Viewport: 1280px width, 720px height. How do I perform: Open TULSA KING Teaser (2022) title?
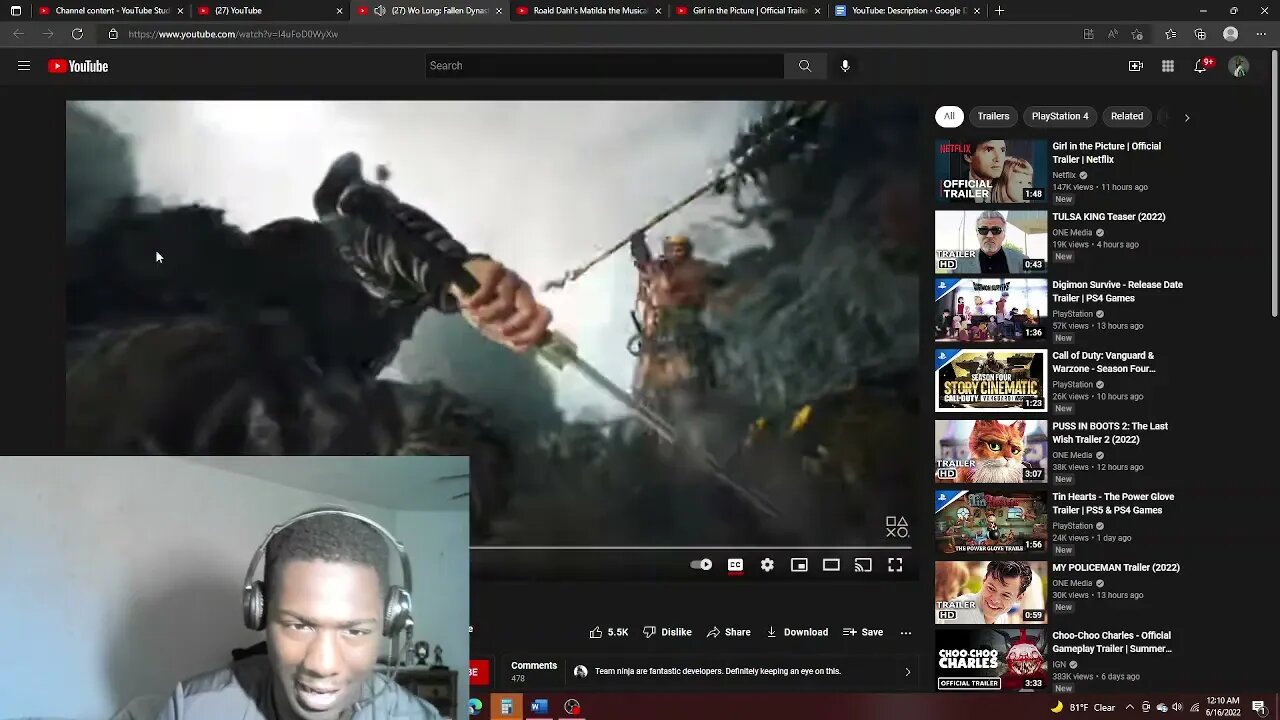[1108, 216]
